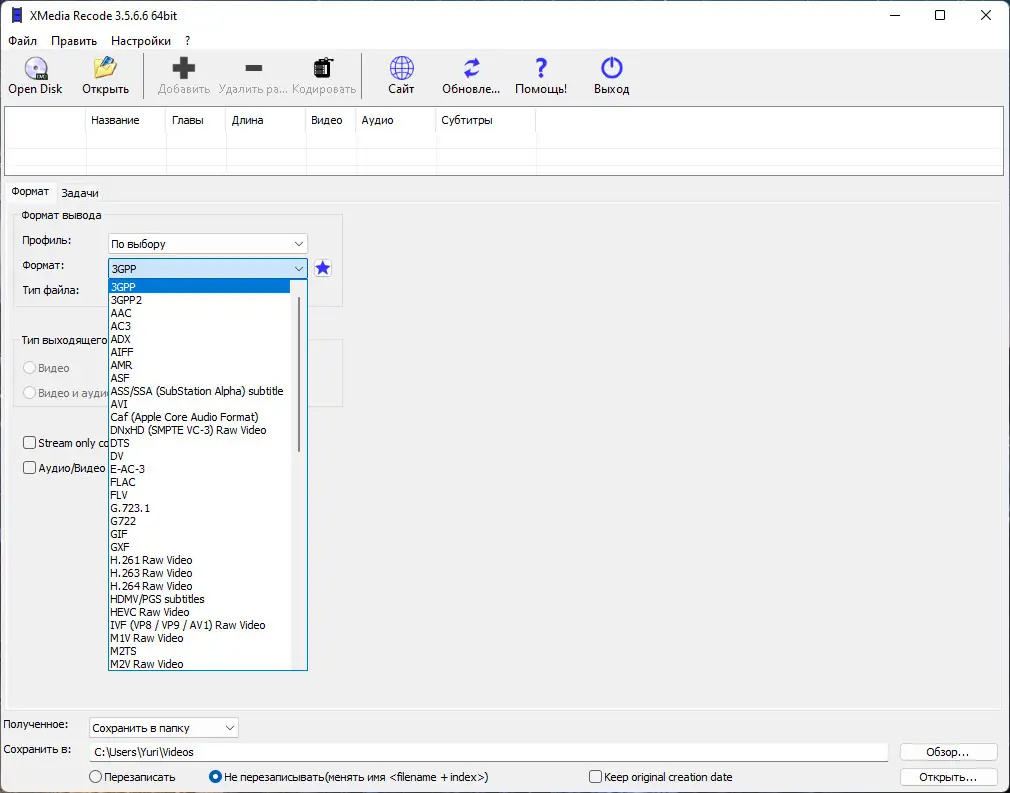Select IVF (VP8 / VP9 / AV1) Raw Video
Viewport: 1010px width, 793px height.
pyautogui.click(x=200, y=625)
